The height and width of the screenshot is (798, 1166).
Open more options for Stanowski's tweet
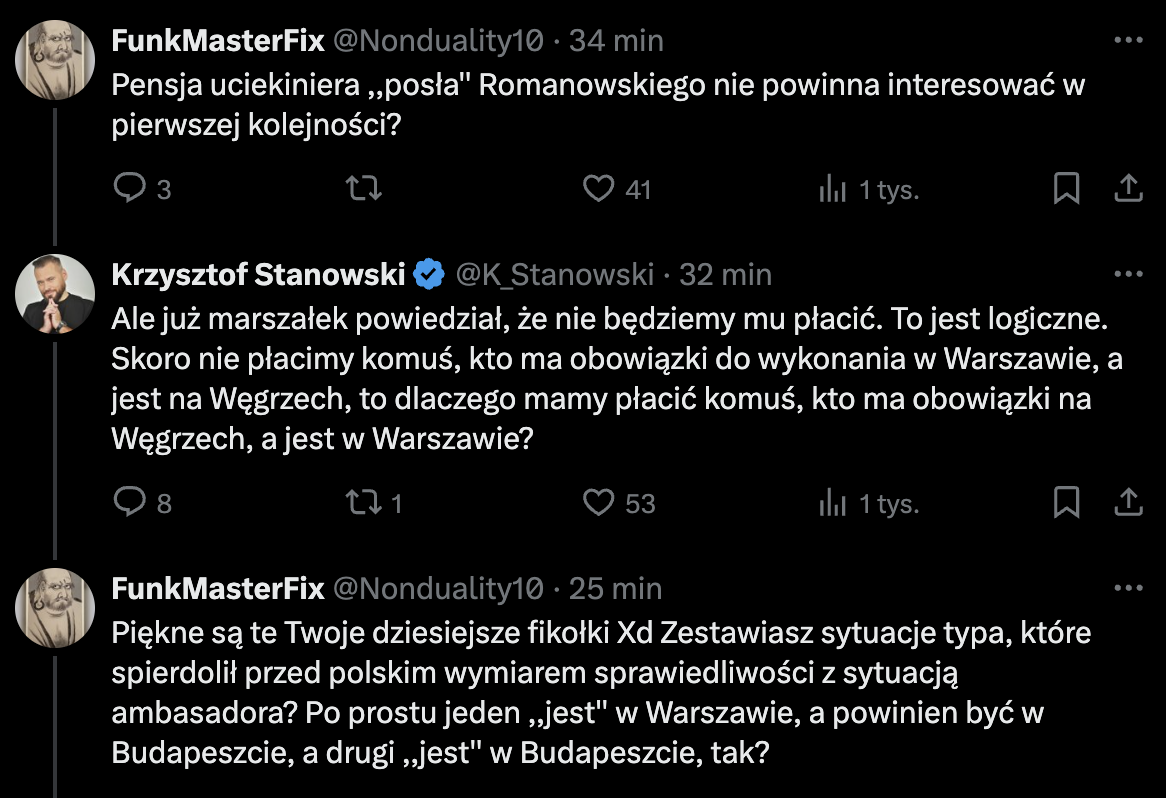(x=1128, y=274)
